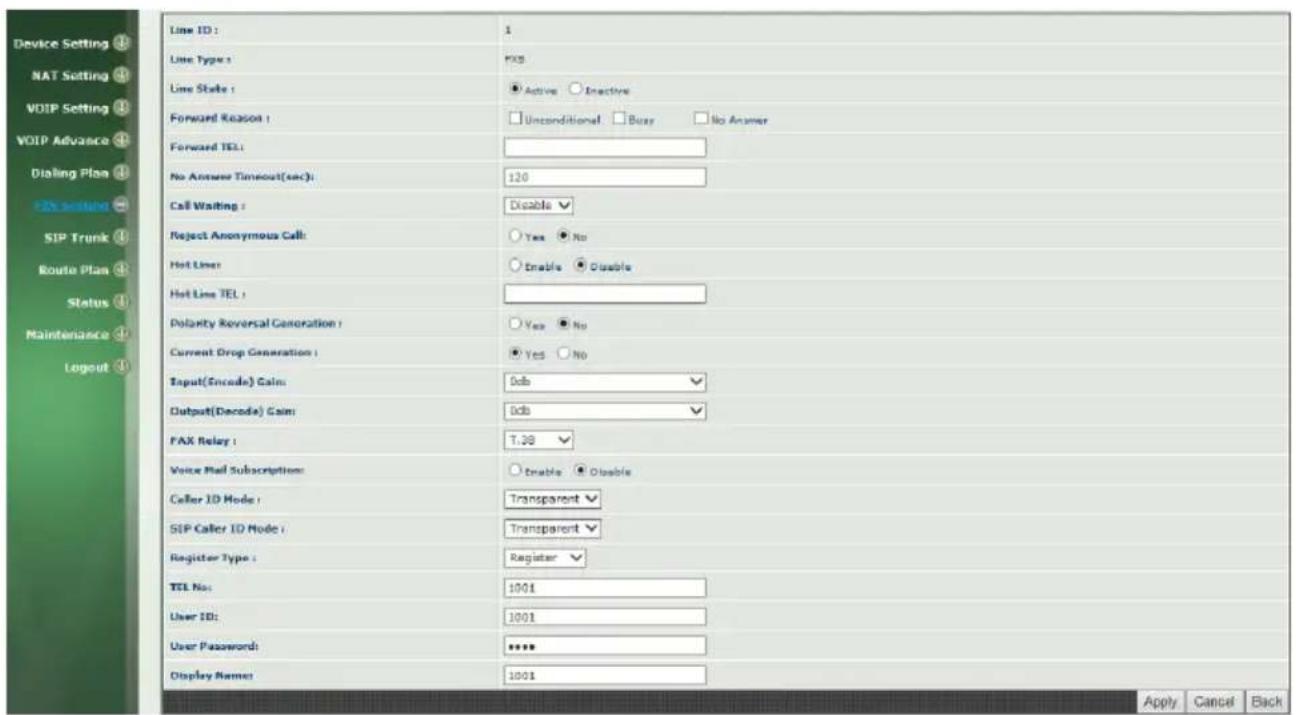
Task: Click the No Answer Timeout field
Action: tap(605, 177)
